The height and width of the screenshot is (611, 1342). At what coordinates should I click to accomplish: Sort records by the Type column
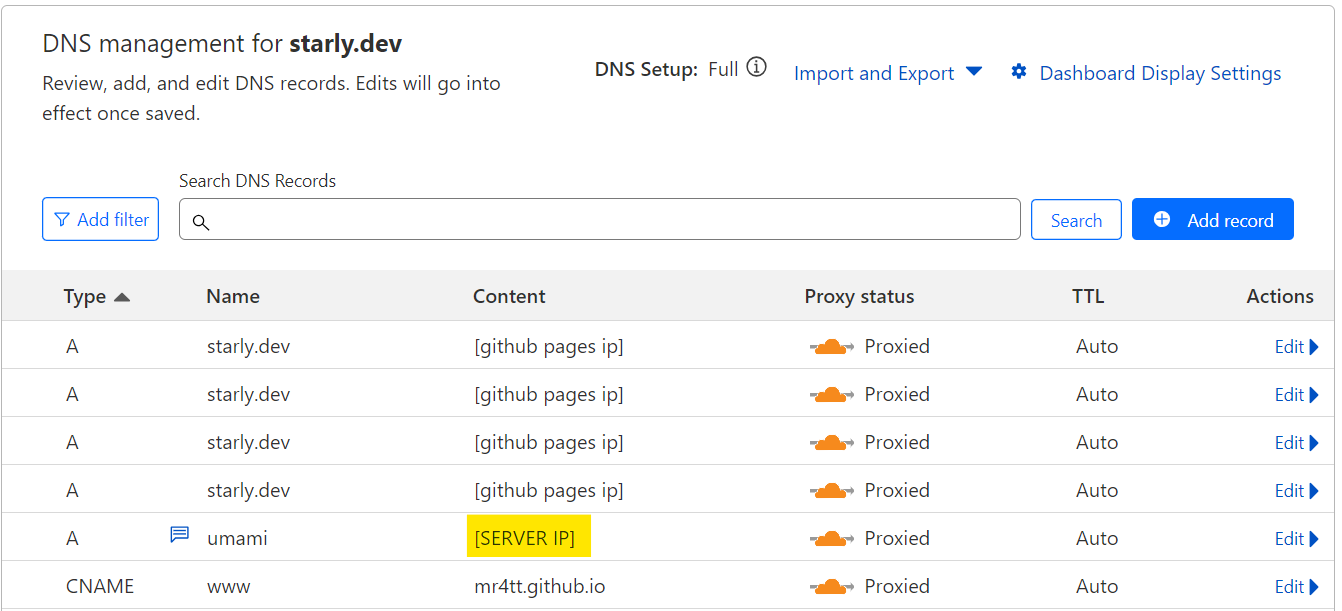(96, 296)
